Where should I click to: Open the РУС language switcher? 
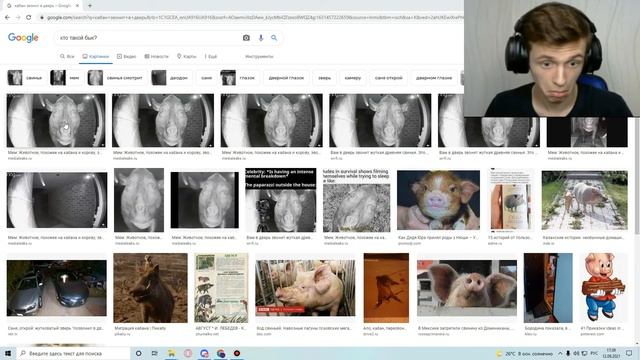594,353
